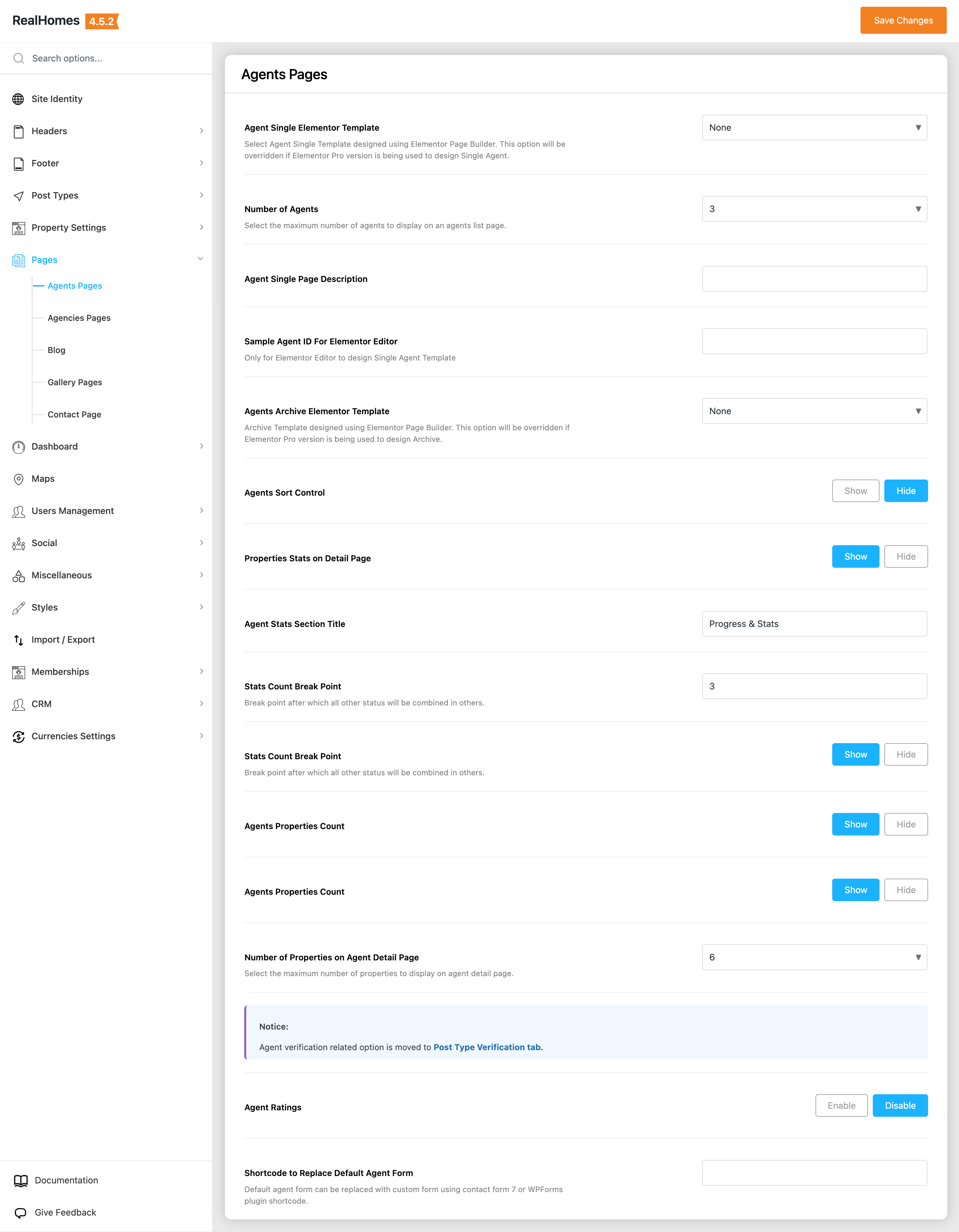Click the Save Changes button

(x=903, y=20)
